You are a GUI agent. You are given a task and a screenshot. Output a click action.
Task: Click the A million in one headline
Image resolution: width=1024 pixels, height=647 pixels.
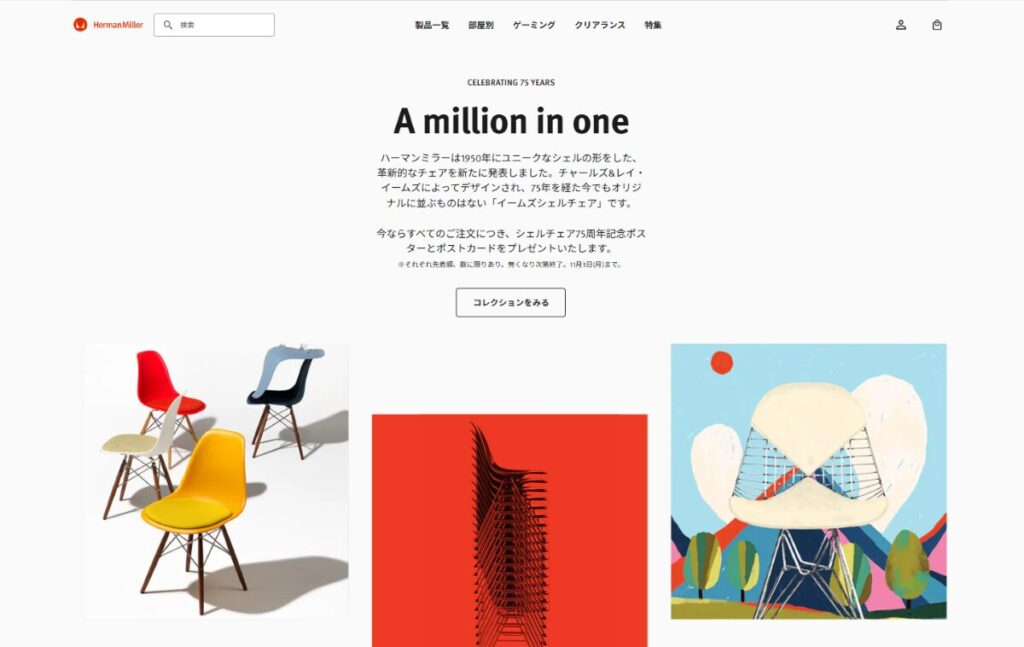coord(511,121)
